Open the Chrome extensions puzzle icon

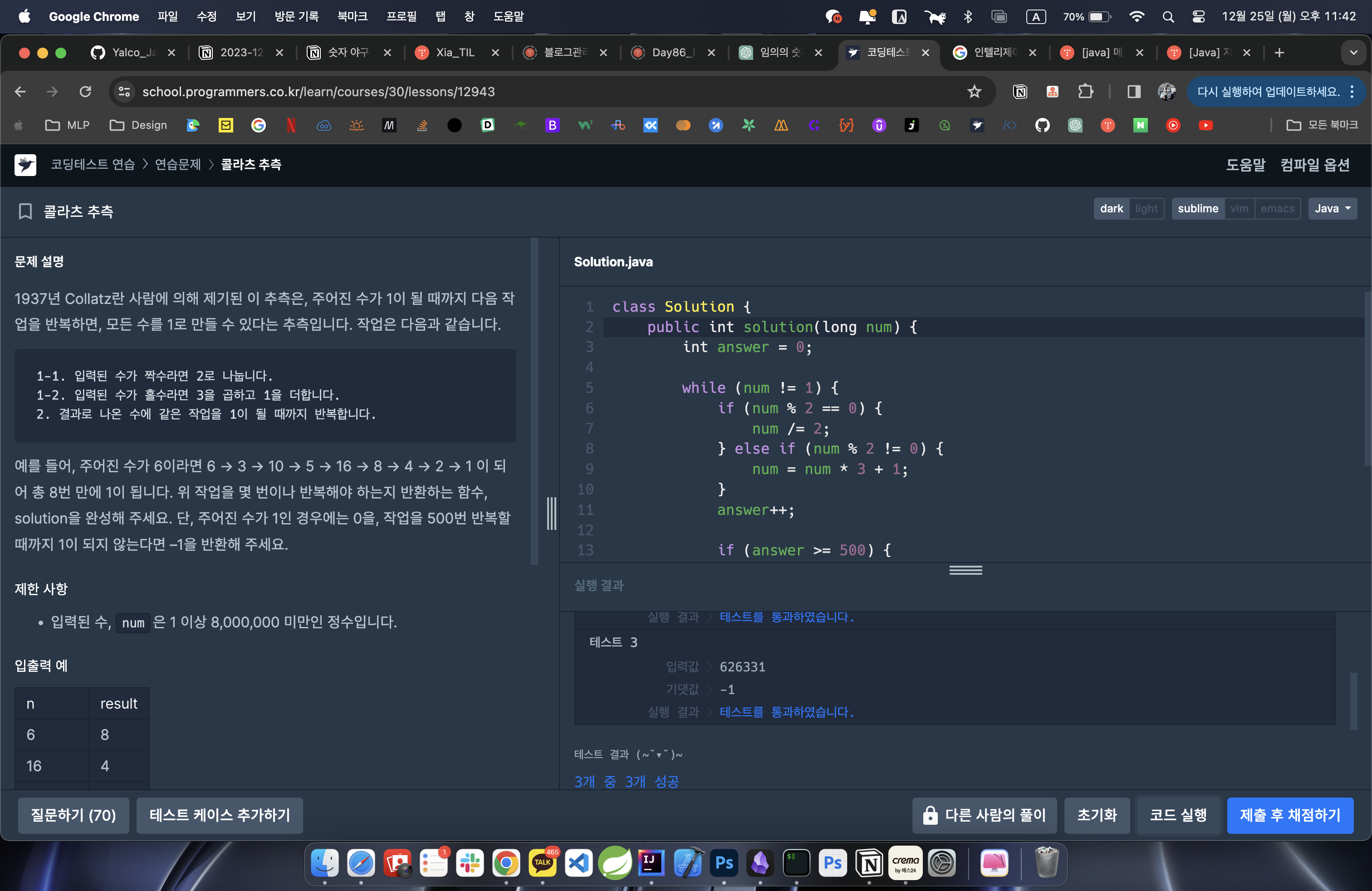click(x=1085, y=92)
